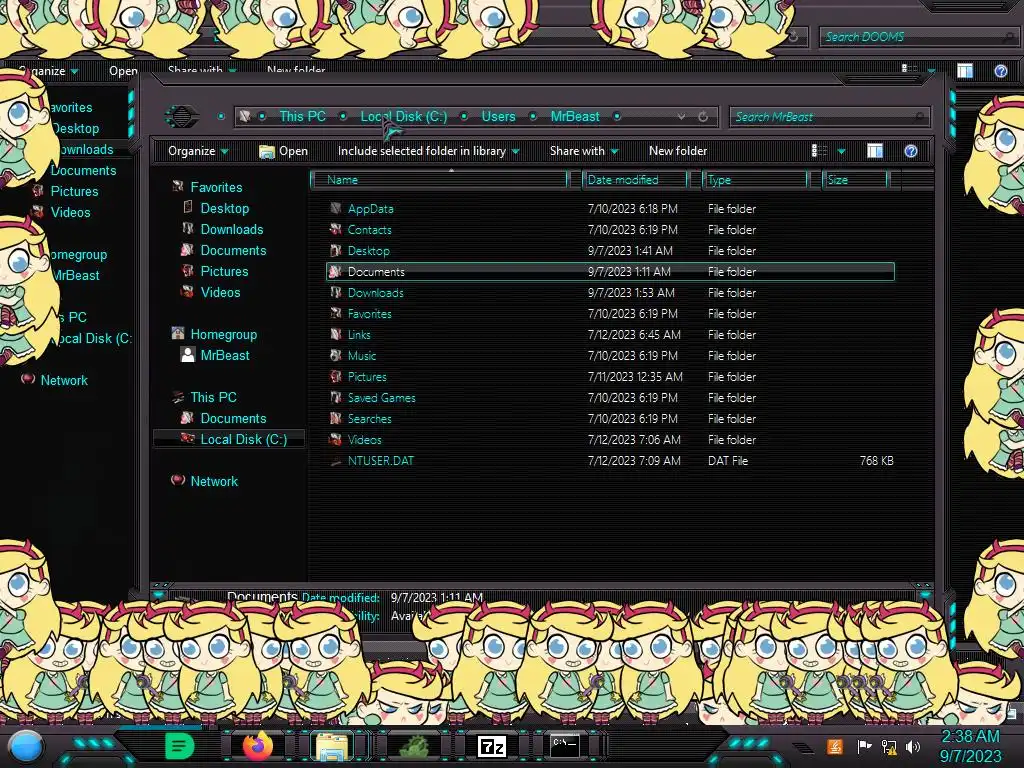Open Organize dropdown in background DOOMS window
This screenshot has height=768, width=1024.
[x=47, y=71]
